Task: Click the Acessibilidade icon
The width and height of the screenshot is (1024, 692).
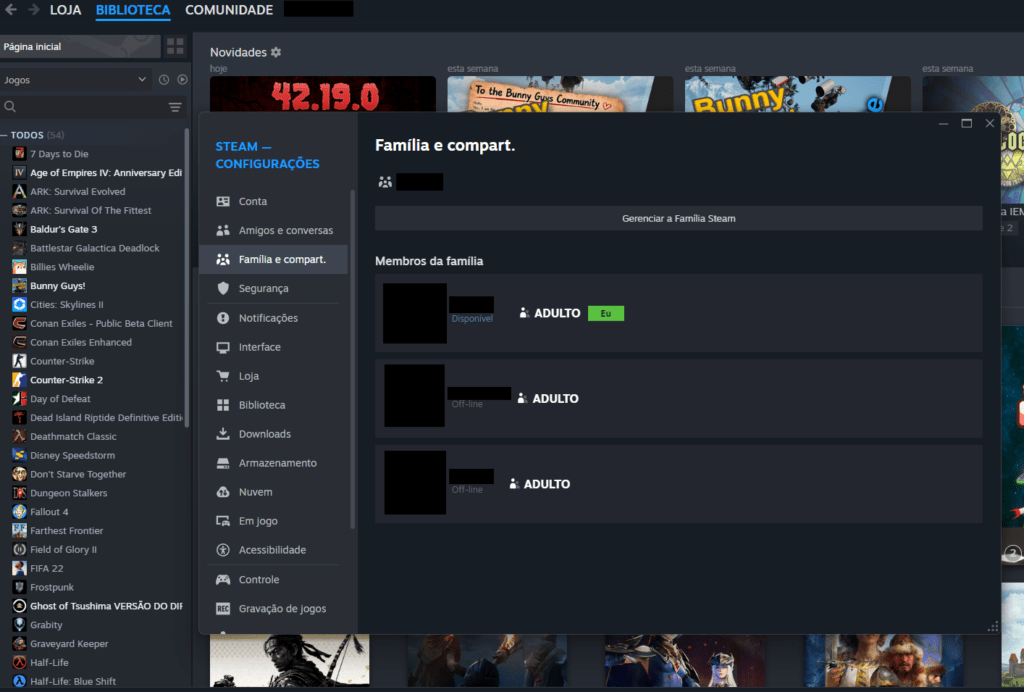Action: tap(223, 550)
